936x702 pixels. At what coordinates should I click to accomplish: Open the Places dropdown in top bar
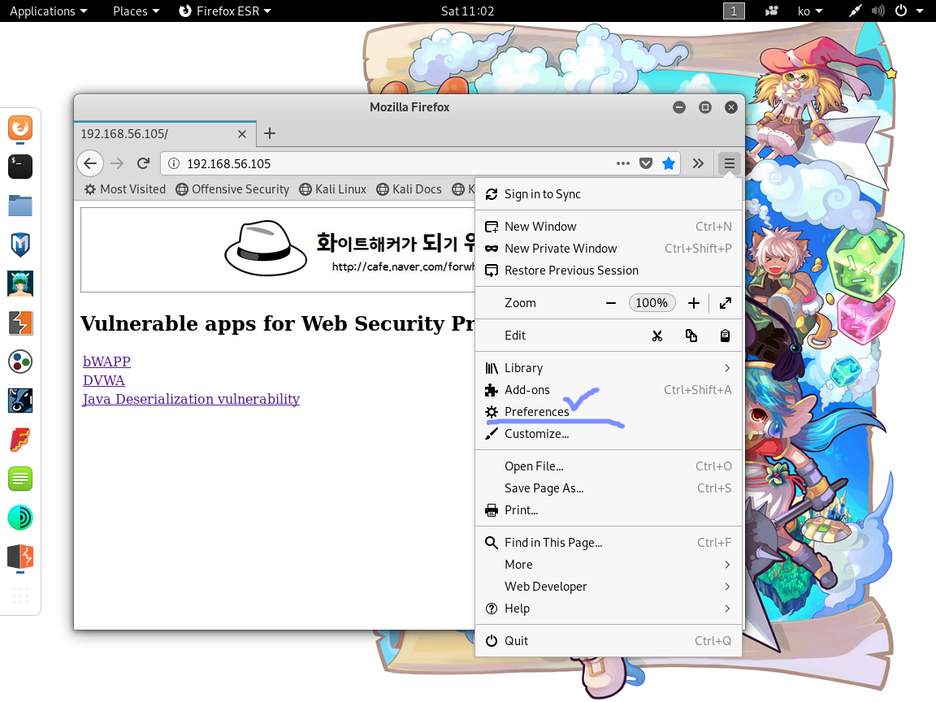tap(136, 11)
